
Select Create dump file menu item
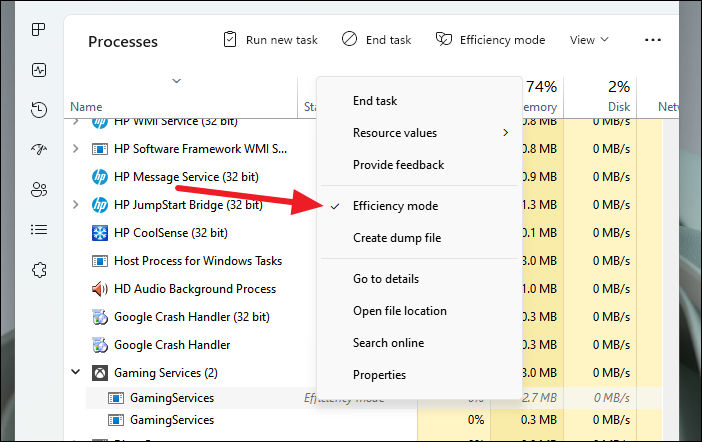tap(419, 238)
